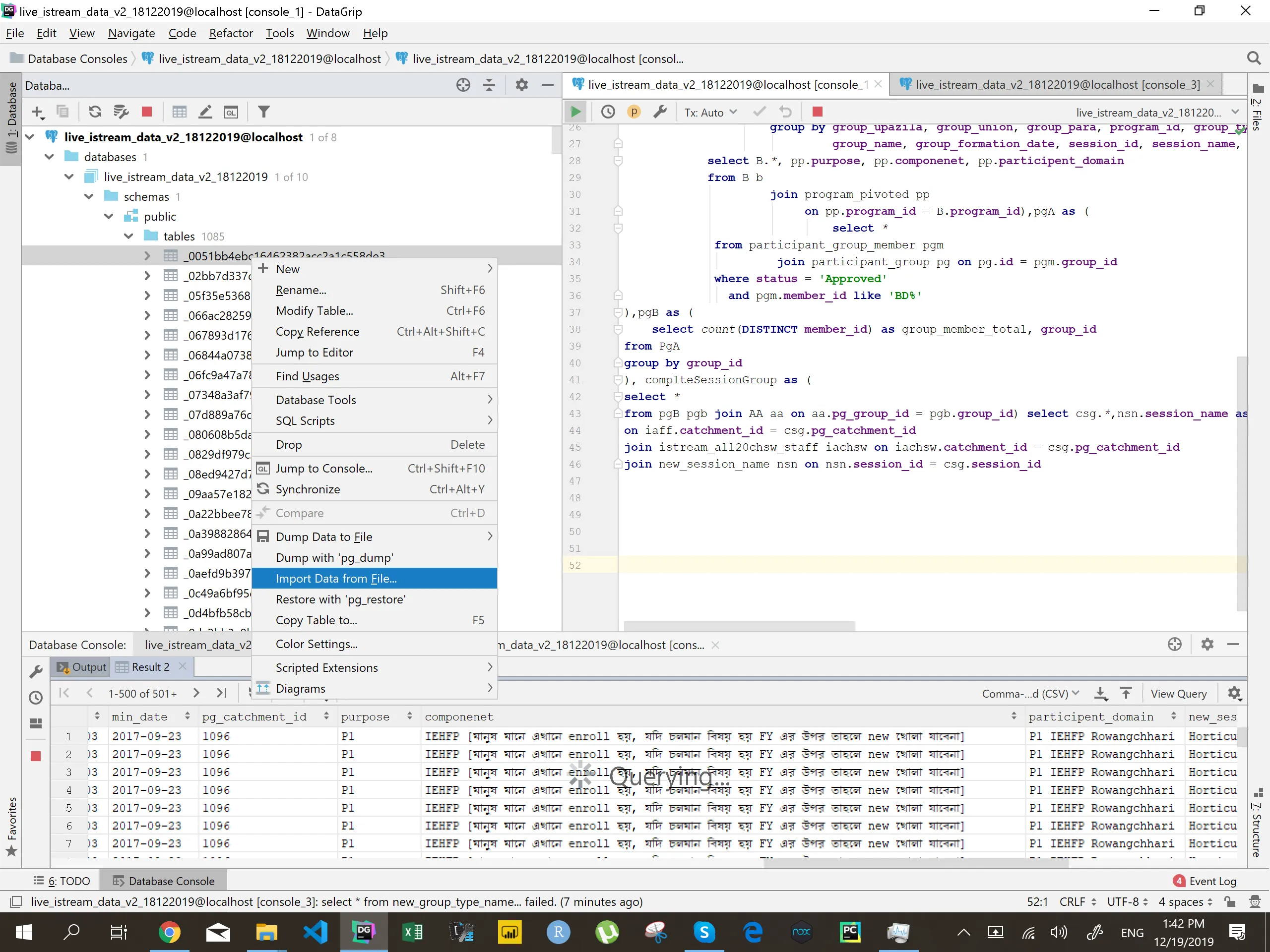This screenshot has height=952, width=1270.
Task: Click the View Query button
Action: click(1178, 693)
